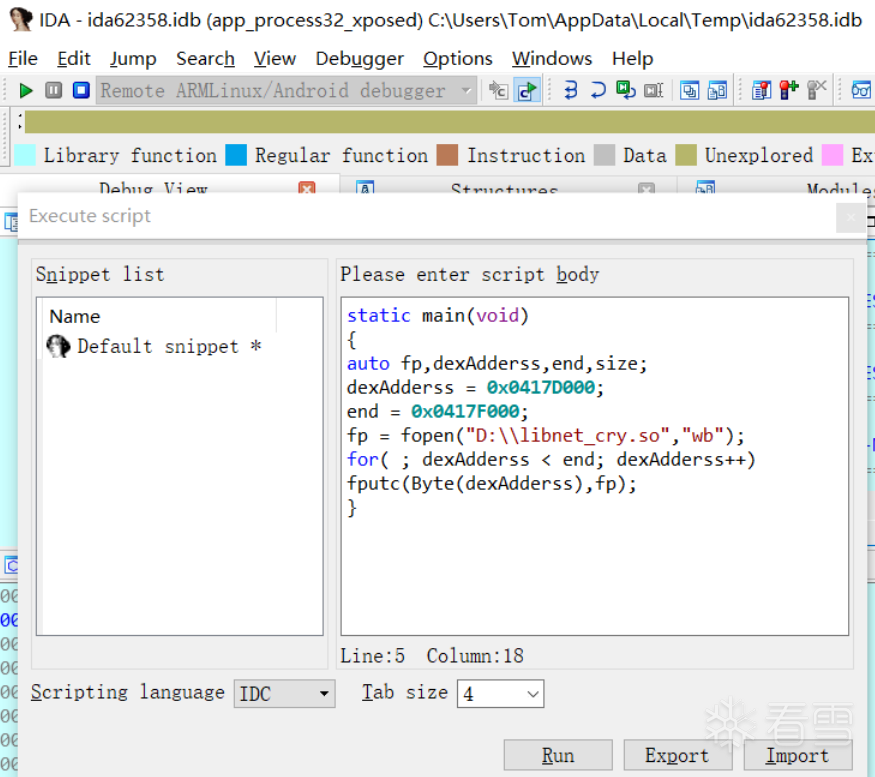Open the debugger type dropdown

point(465,90)
